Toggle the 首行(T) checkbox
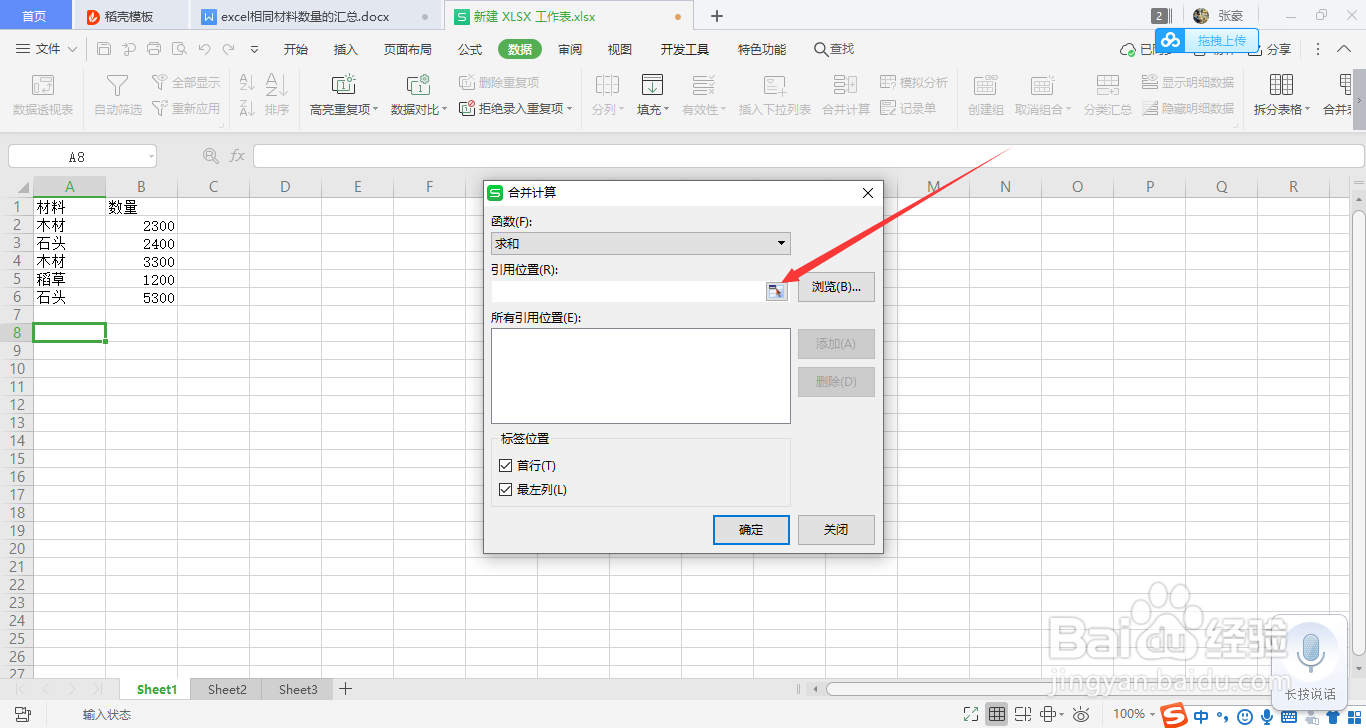 505,466
